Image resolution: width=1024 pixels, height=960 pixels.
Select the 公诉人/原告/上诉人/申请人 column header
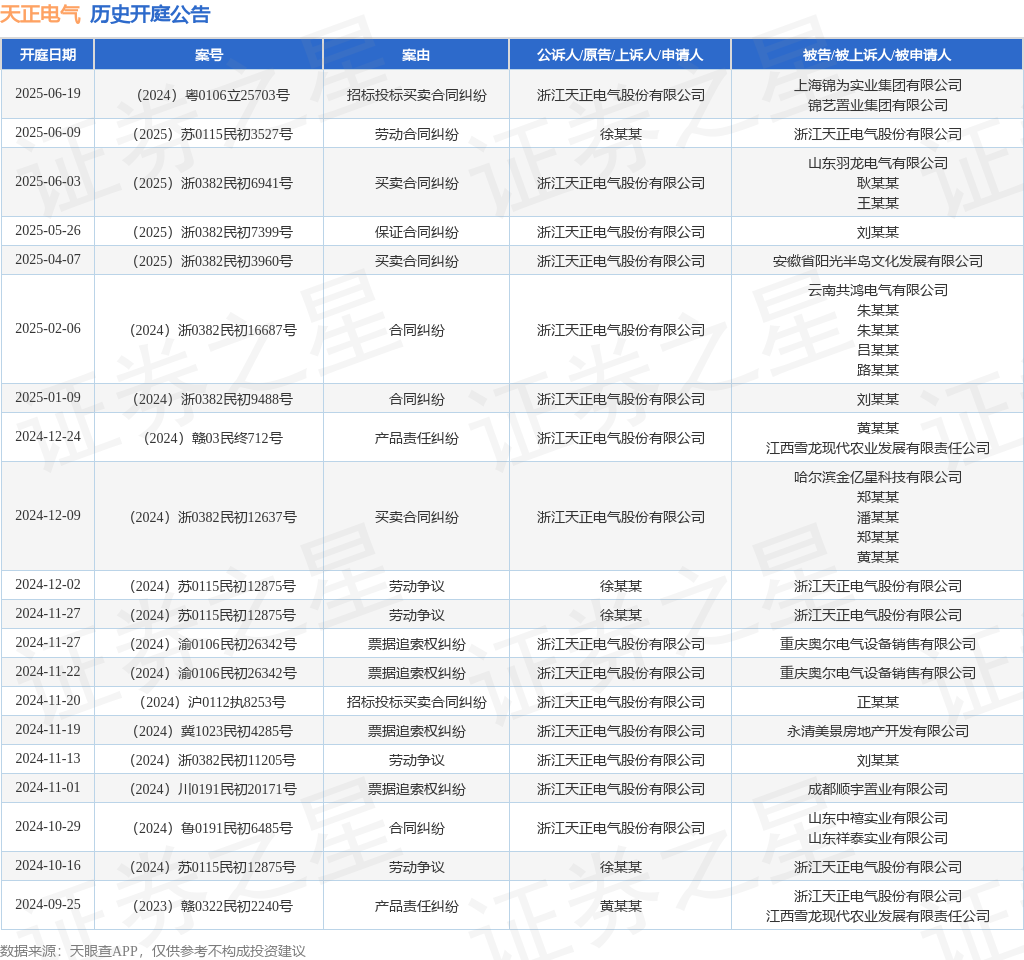620,55
